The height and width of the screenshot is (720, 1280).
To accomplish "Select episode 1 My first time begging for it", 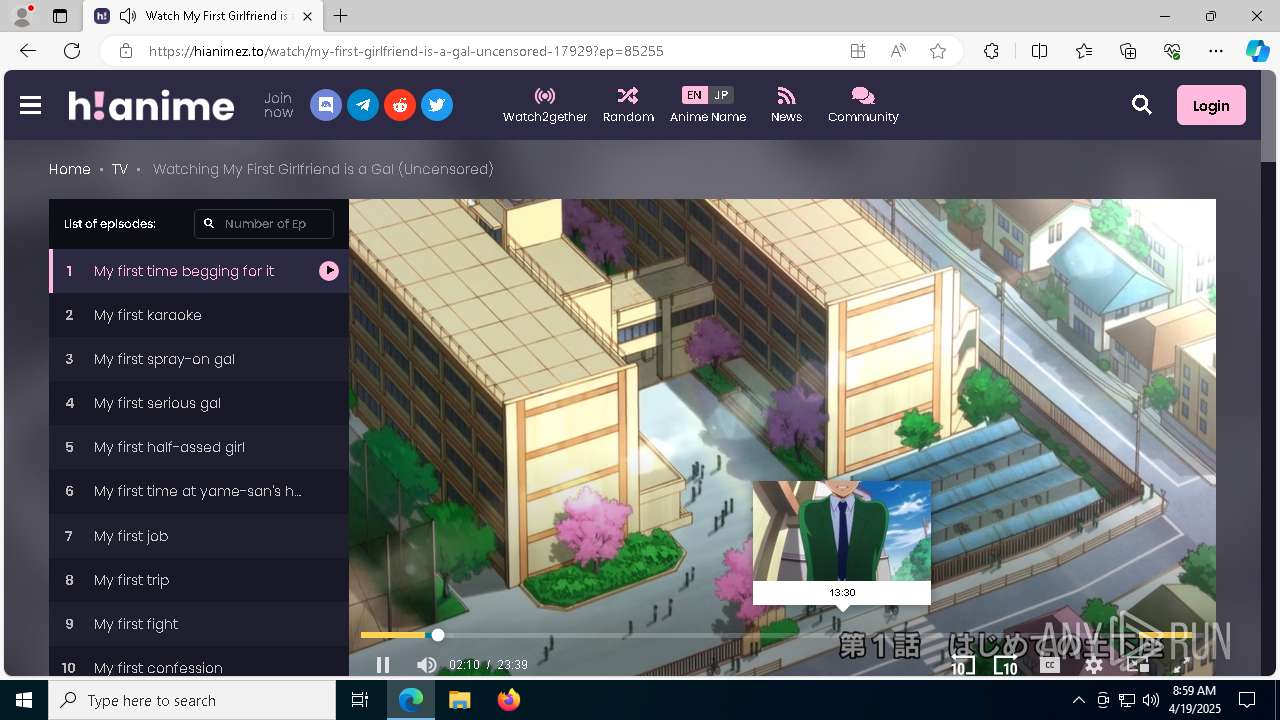I will [199, 271].
